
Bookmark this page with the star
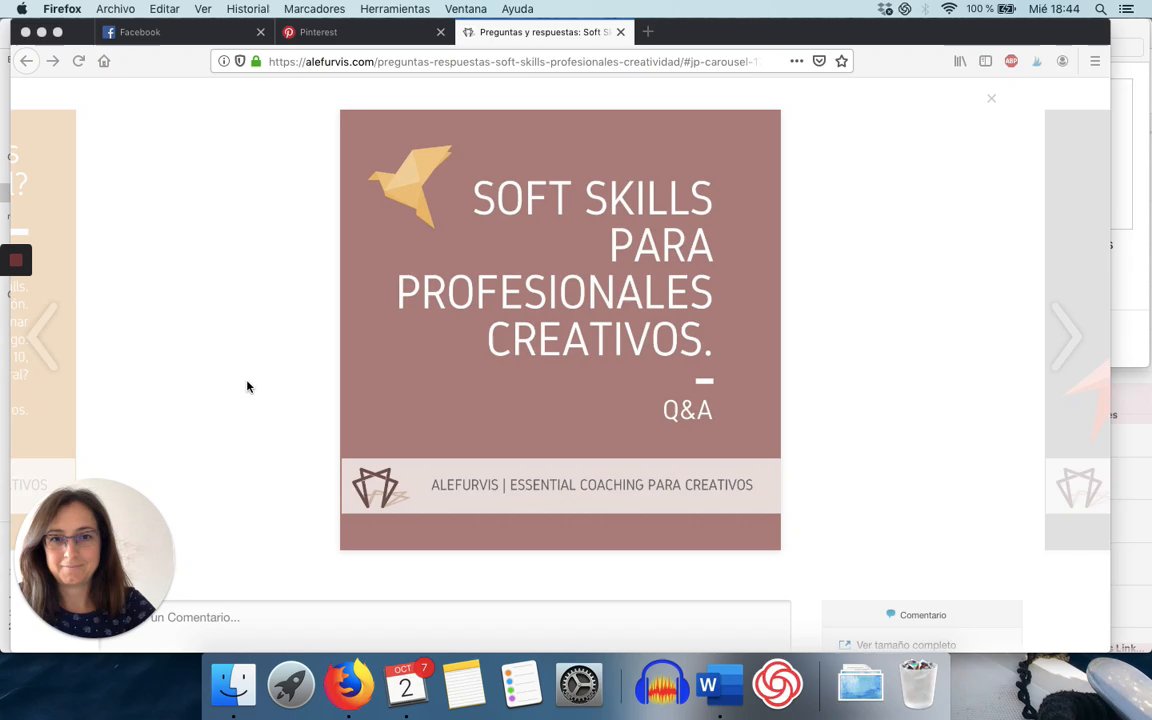point(842,61)
